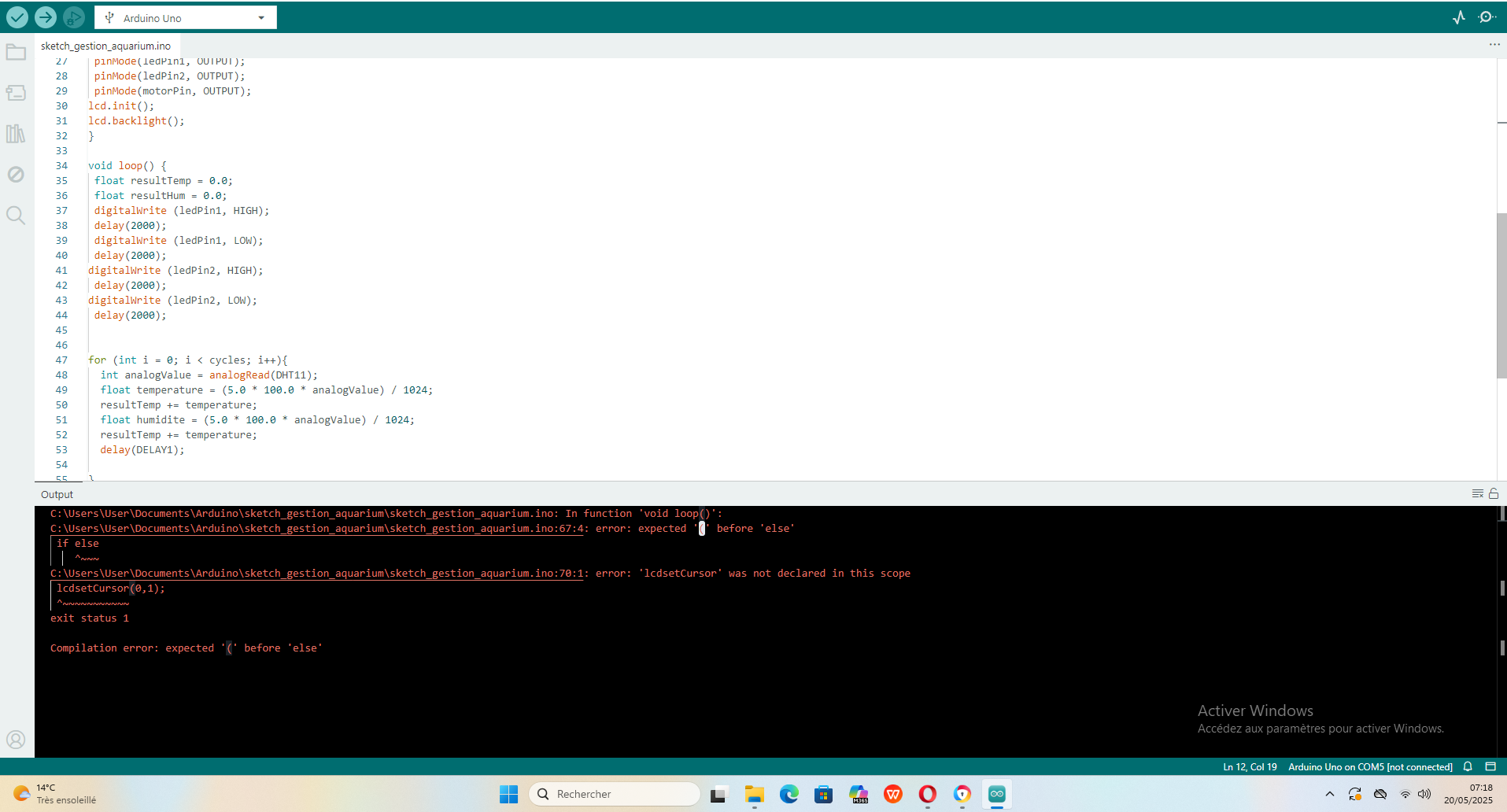Click the 'Compilation error' output message
This screenshot has width=1507, height=812.
coord(187,648)
